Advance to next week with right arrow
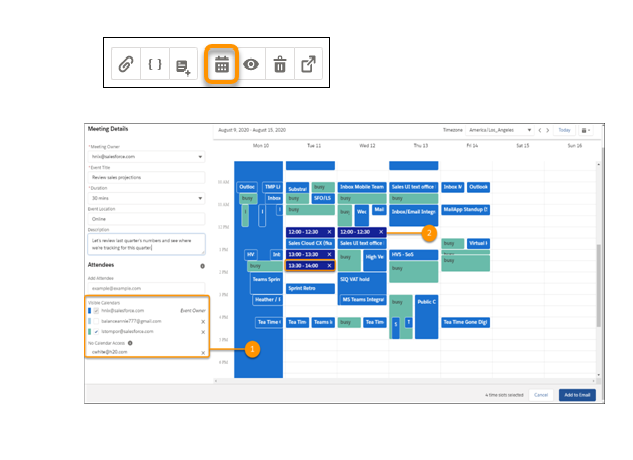The image size is (633, 460). click(549, 130)
